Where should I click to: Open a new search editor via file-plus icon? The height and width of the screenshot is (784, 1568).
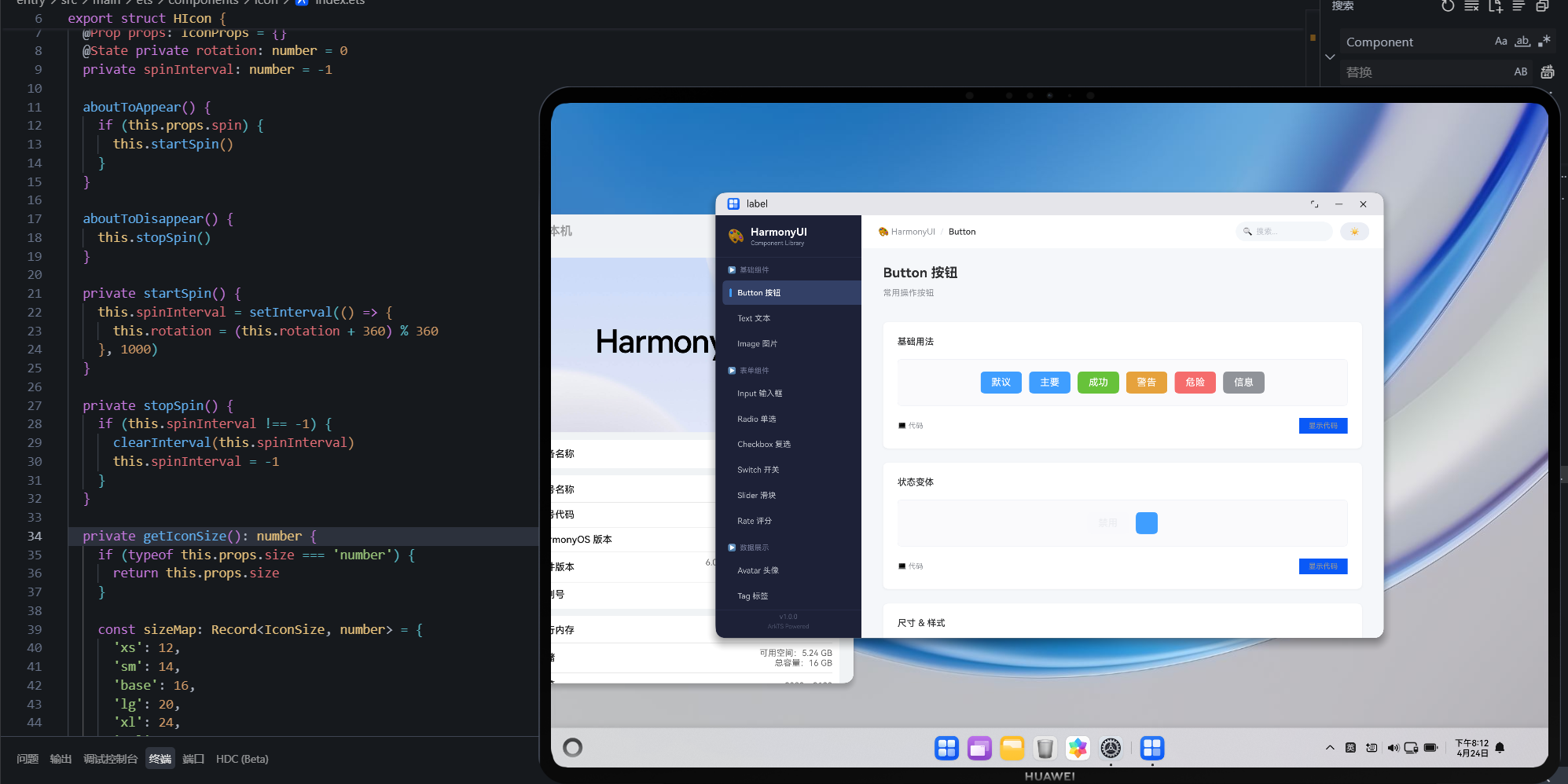[1495, 5]
